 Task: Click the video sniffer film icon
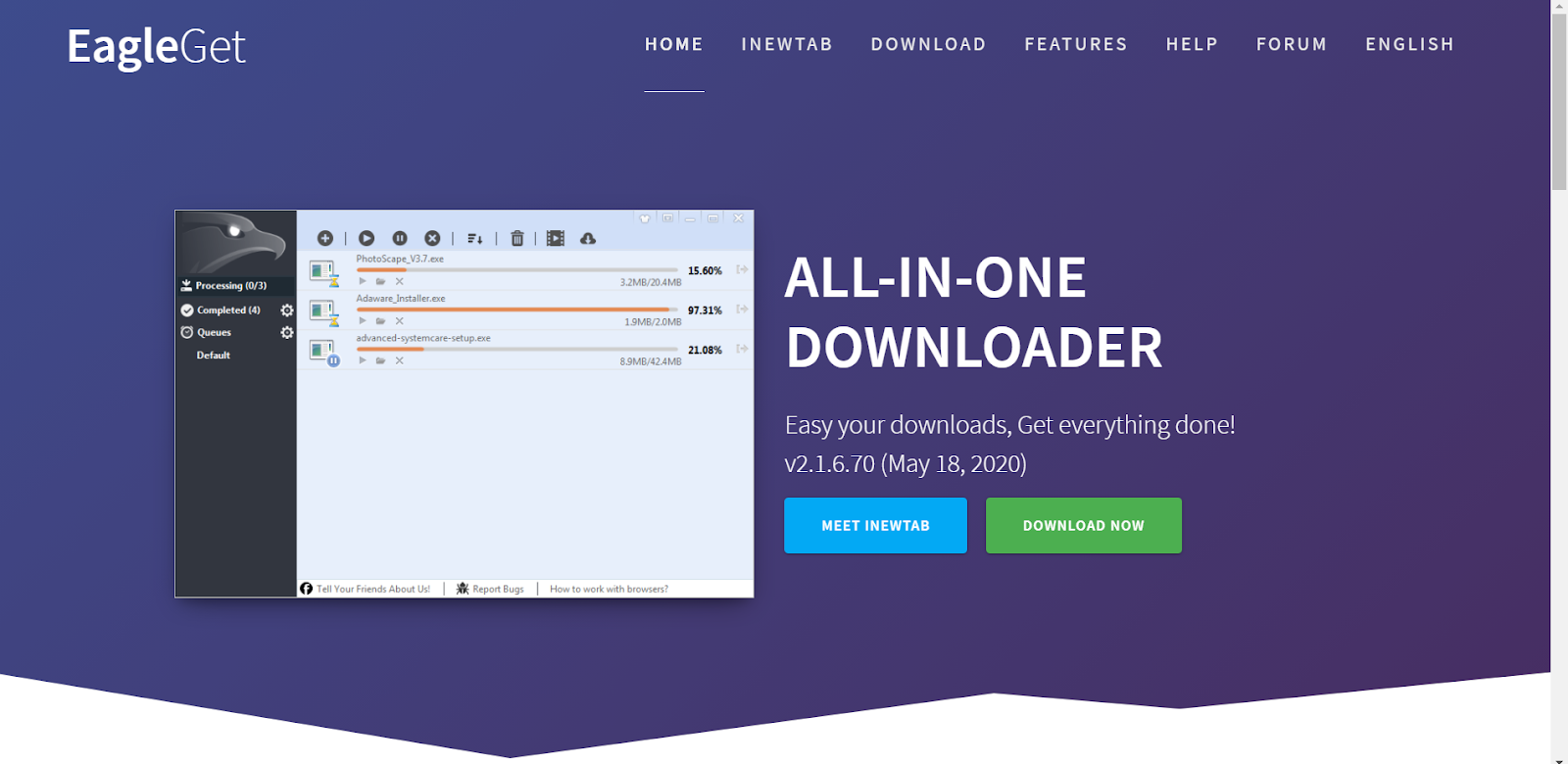click(x=556, y=238)
